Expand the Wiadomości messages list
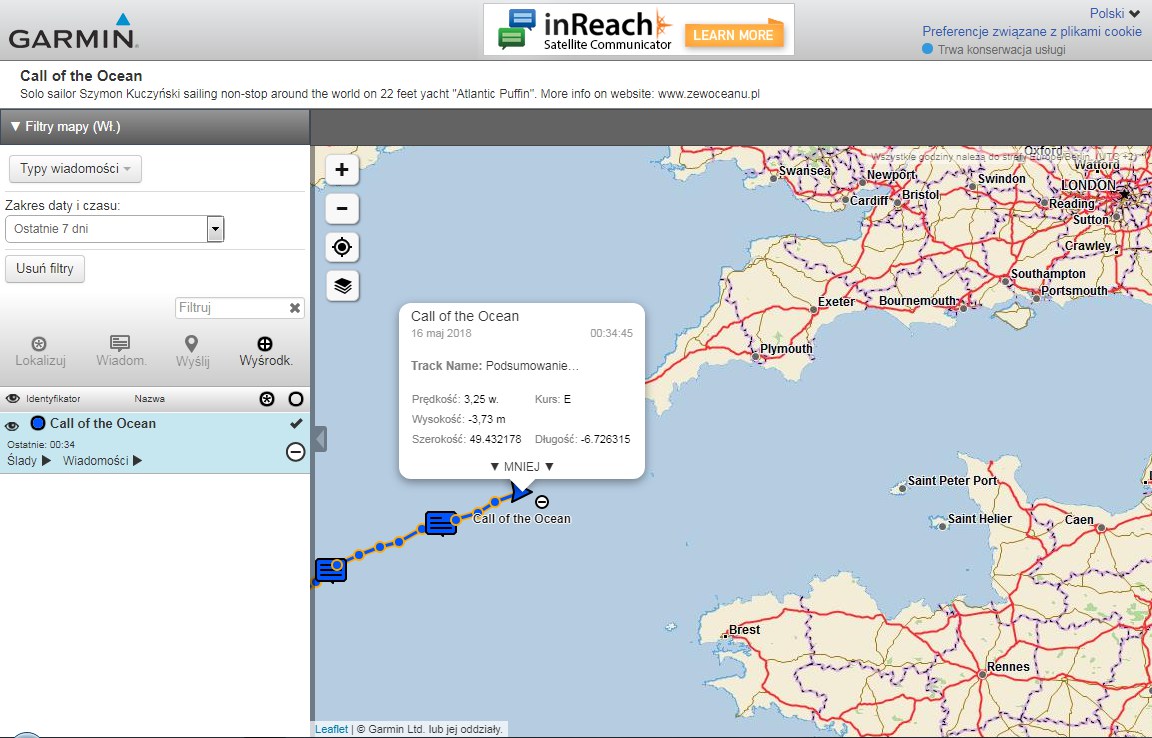Screen dimensions: 1152x738 pos(103,461)
